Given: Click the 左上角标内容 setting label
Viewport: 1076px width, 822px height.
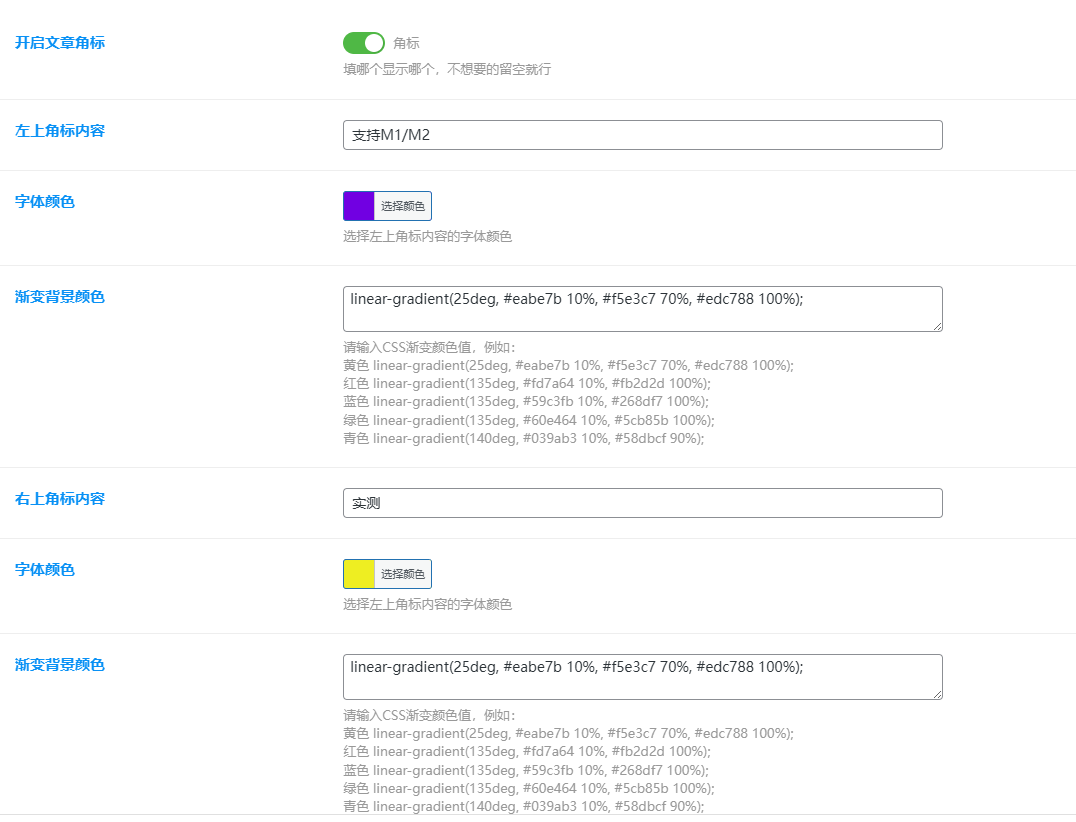Looking at the screenshot, I should [x=60, y=131].
